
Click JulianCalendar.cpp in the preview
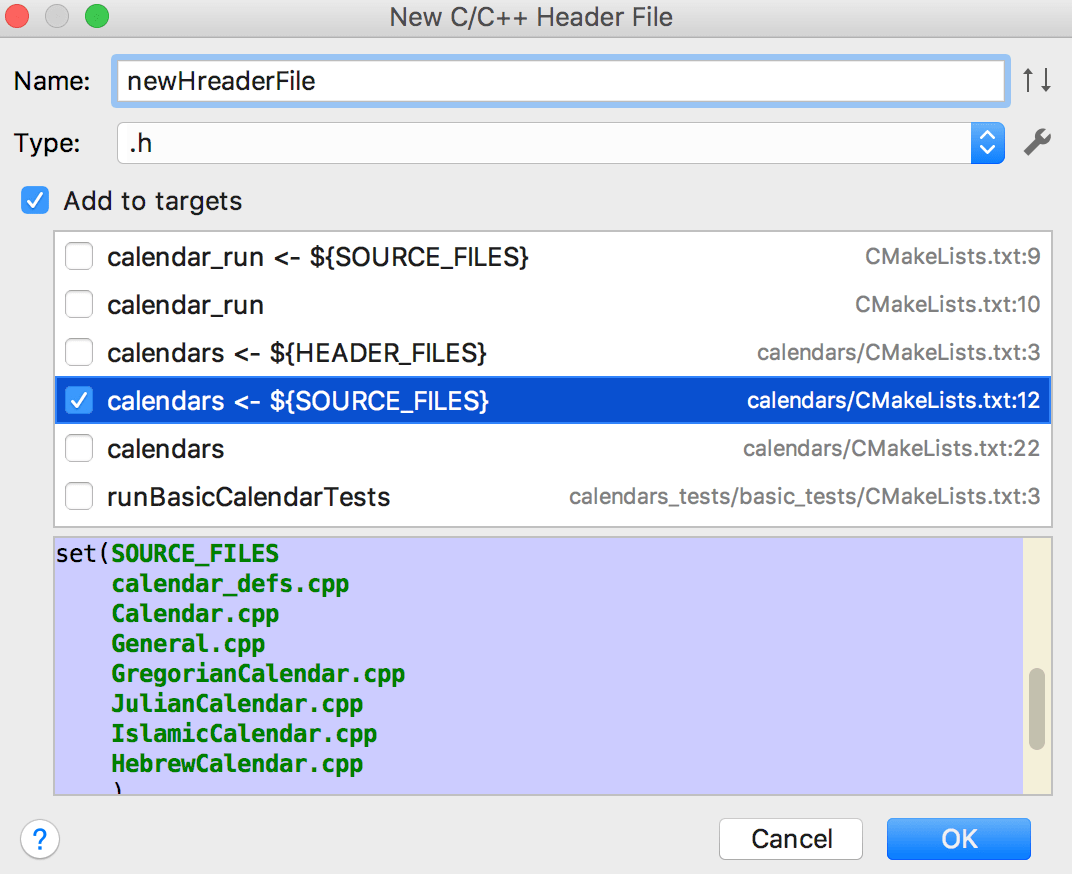[x=237, y=704]
